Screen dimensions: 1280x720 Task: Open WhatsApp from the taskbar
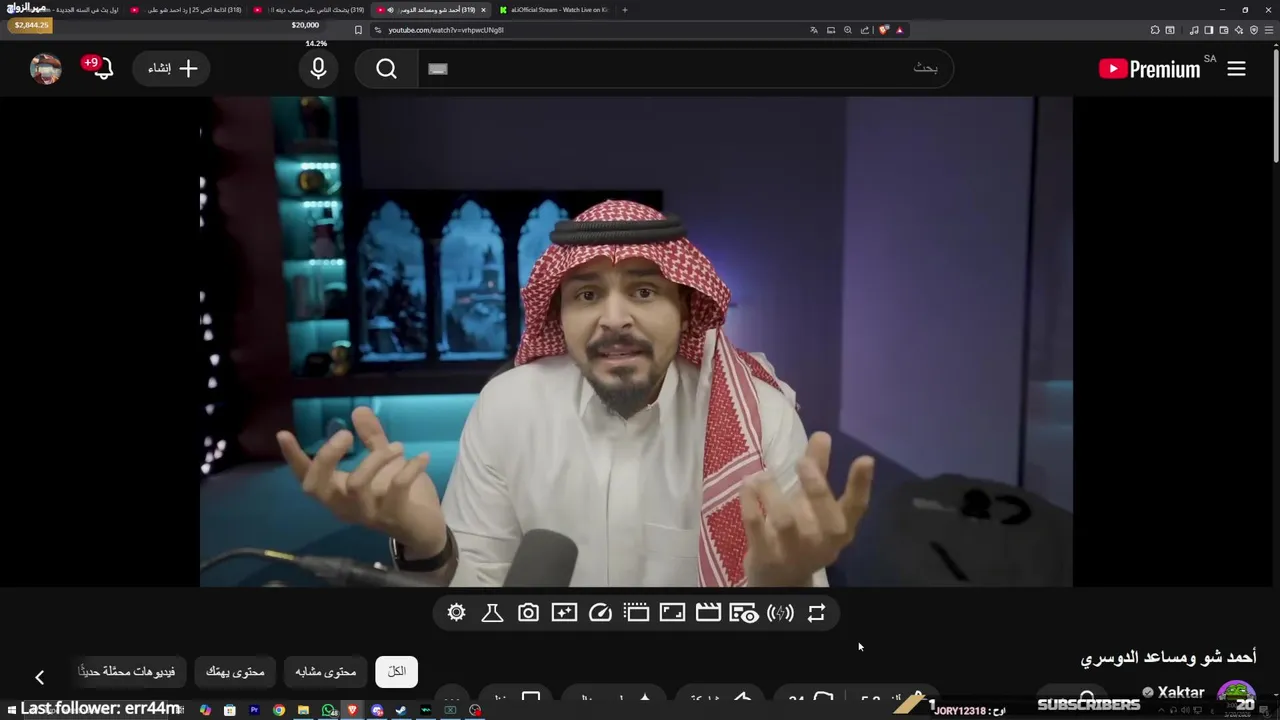tap(328, 710)
